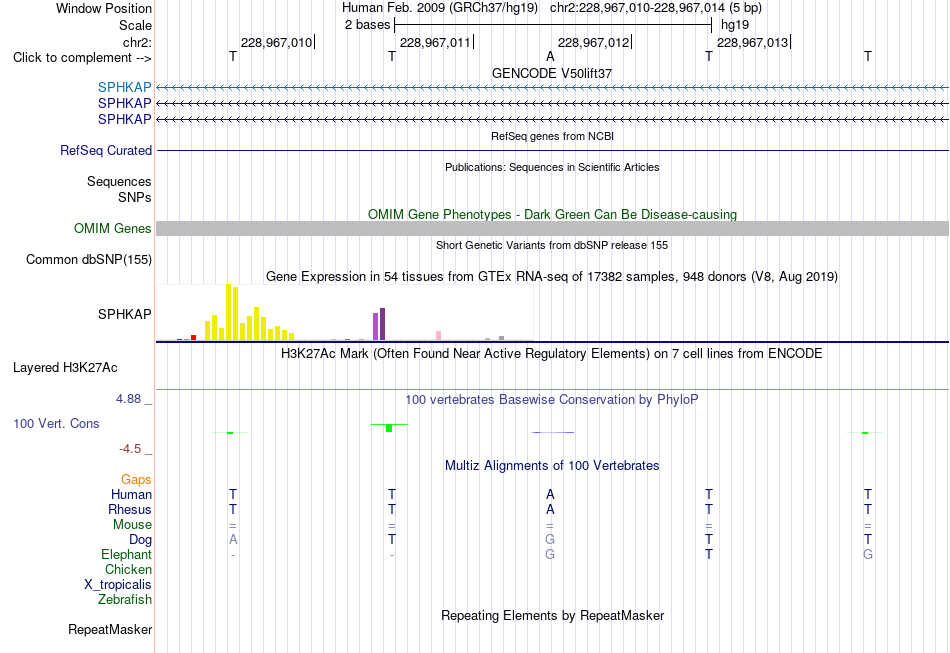This screenshot has height=653, width=950.
Task: Select the Rhesus alignment row label
Action: coord(130,510)
